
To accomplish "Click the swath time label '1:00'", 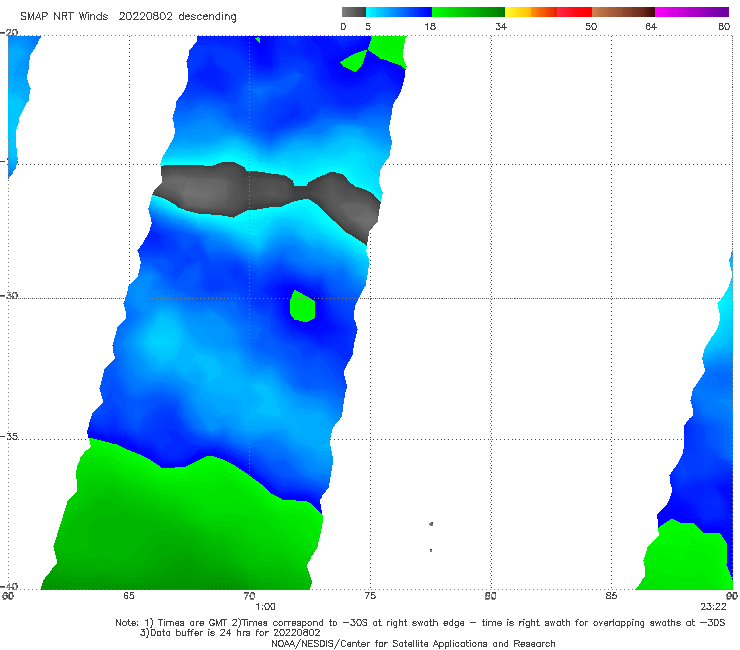I will pos(265,607).
